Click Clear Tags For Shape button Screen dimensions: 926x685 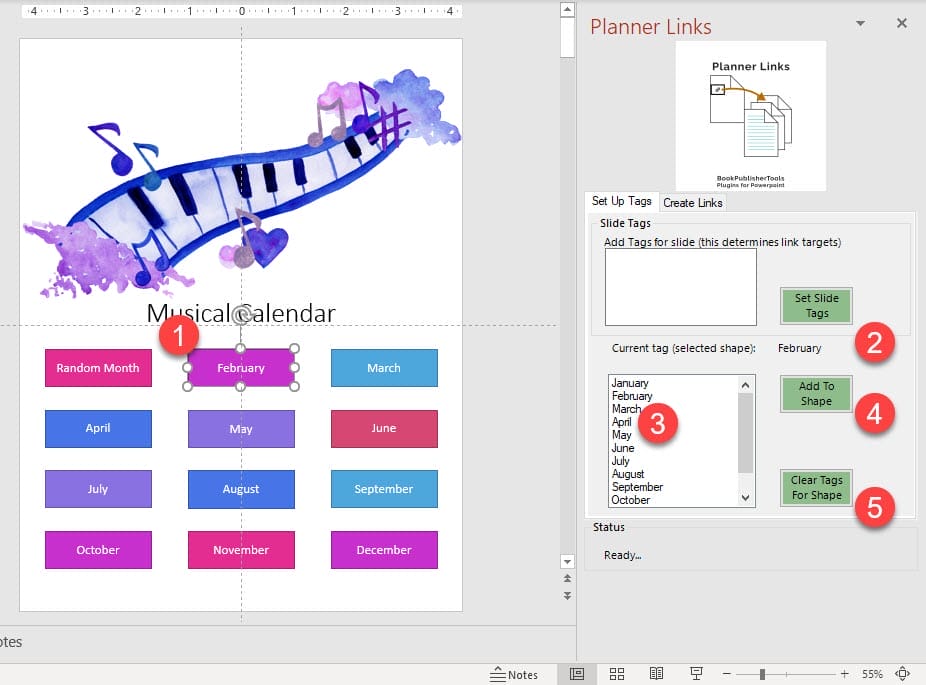[816, 487]
